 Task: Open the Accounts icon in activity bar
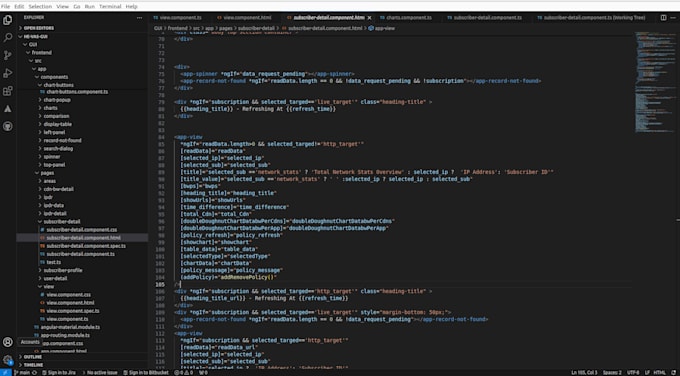pos(7,342)
